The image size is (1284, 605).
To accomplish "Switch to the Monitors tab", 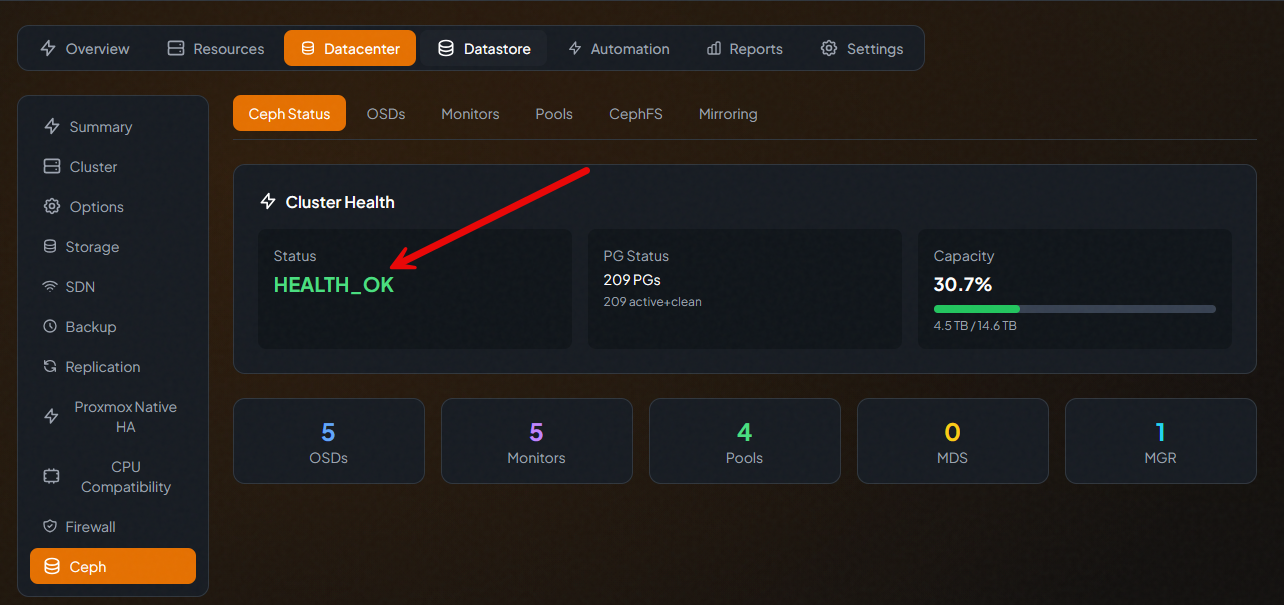I will click(x=470, y=113).
